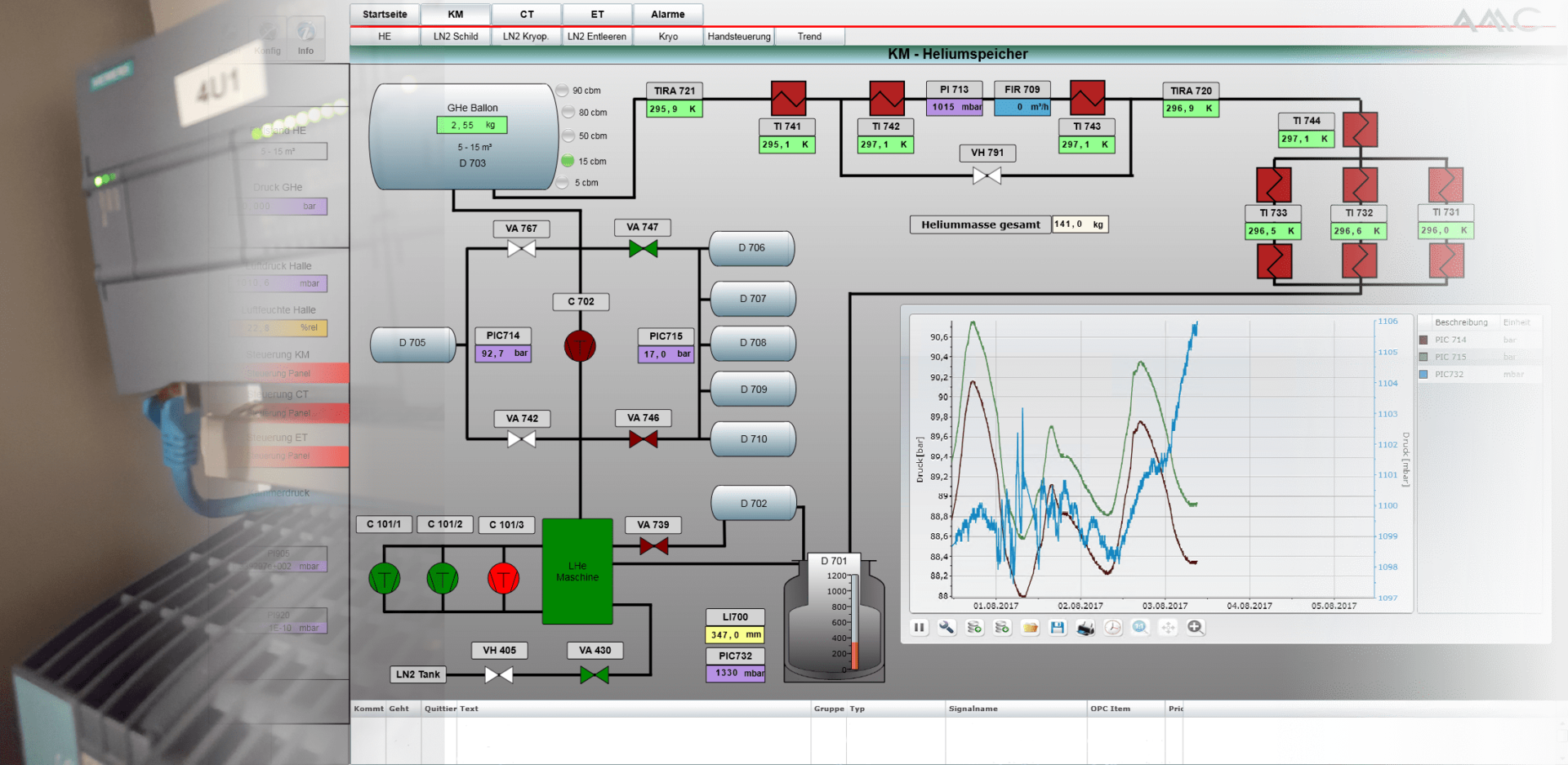Viewport: 1568px width, 765px height.
Task: Open the Handsteuerung view
Action: [737, 36]
